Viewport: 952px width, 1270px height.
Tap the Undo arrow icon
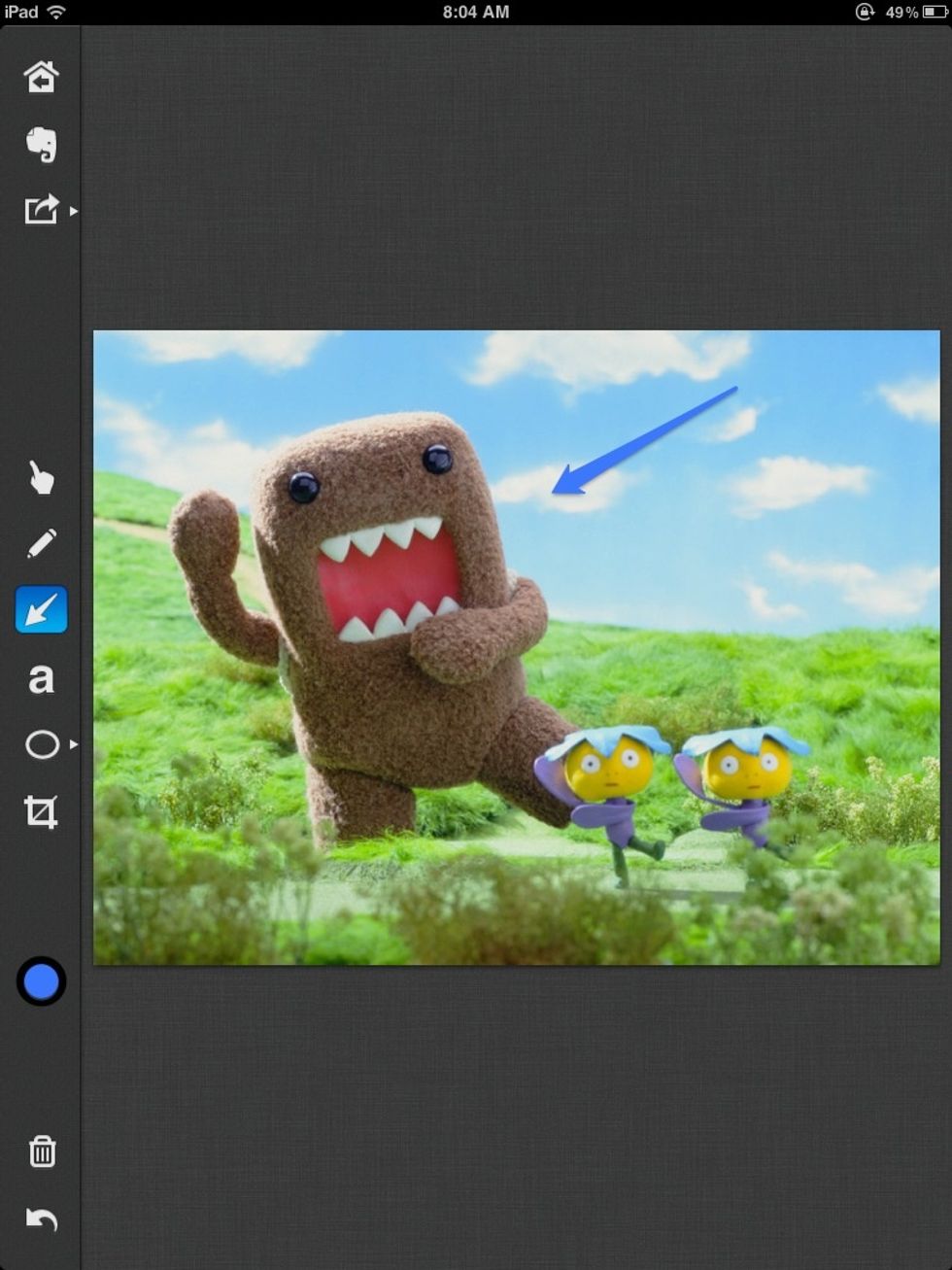click(41, 1219)
